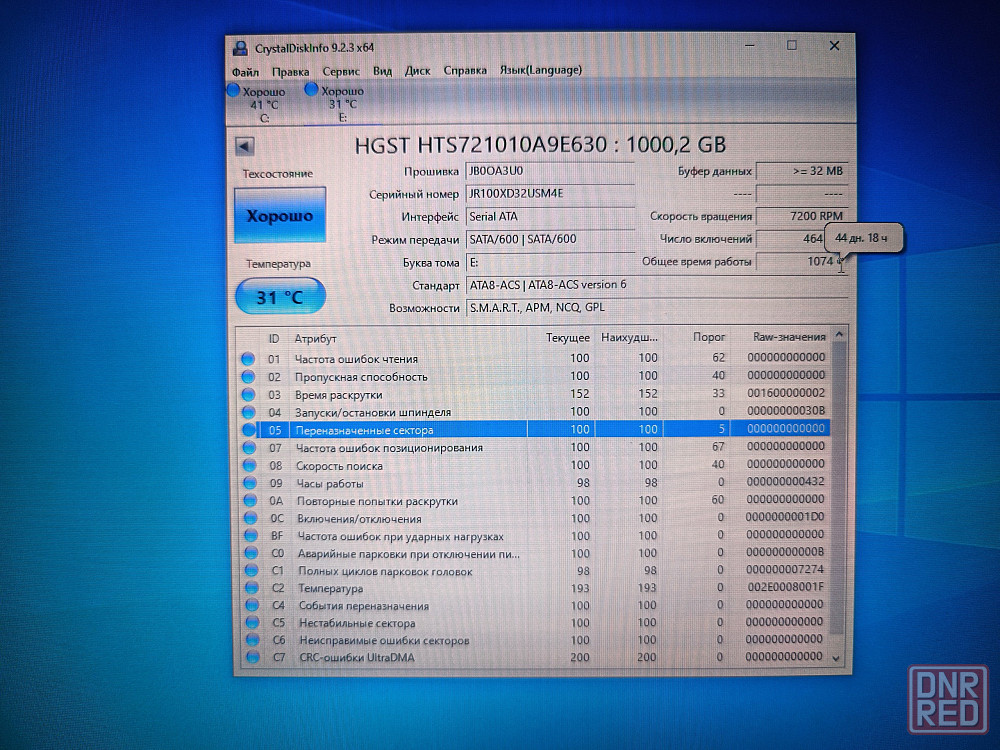Open the Диск menu
1000x750 pixels.
(417, 71)
